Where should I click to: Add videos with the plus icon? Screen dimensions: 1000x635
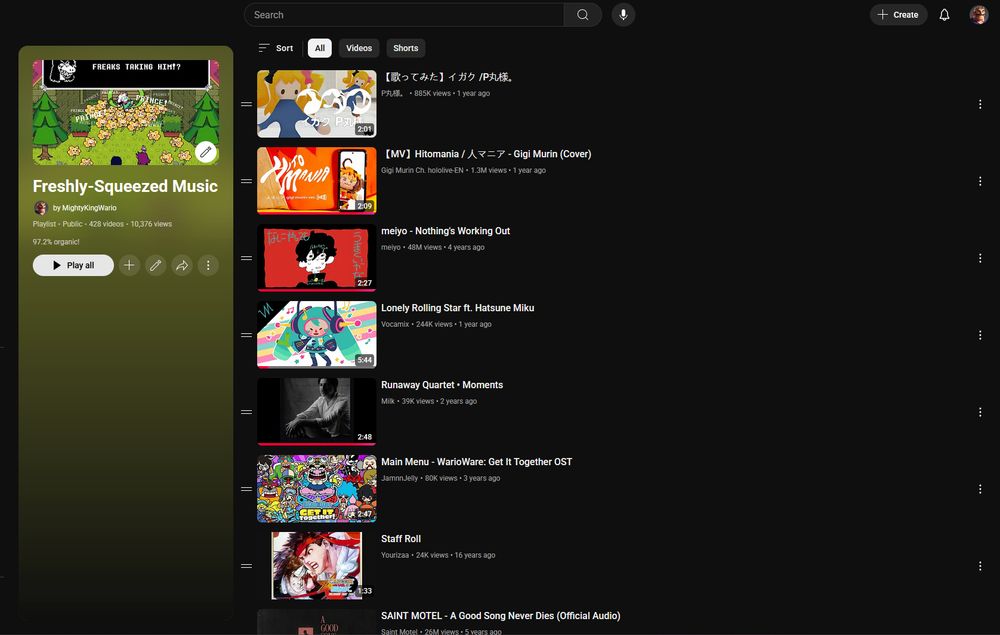129,265
